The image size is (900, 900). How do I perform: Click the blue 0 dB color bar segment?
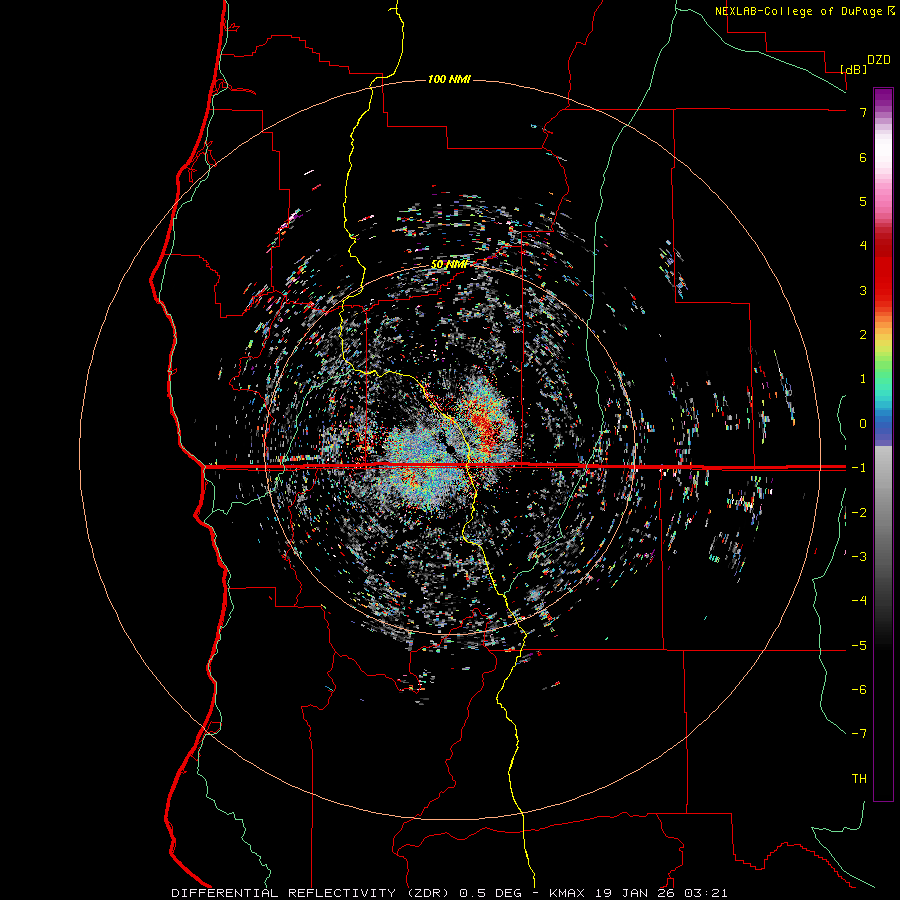883,425
